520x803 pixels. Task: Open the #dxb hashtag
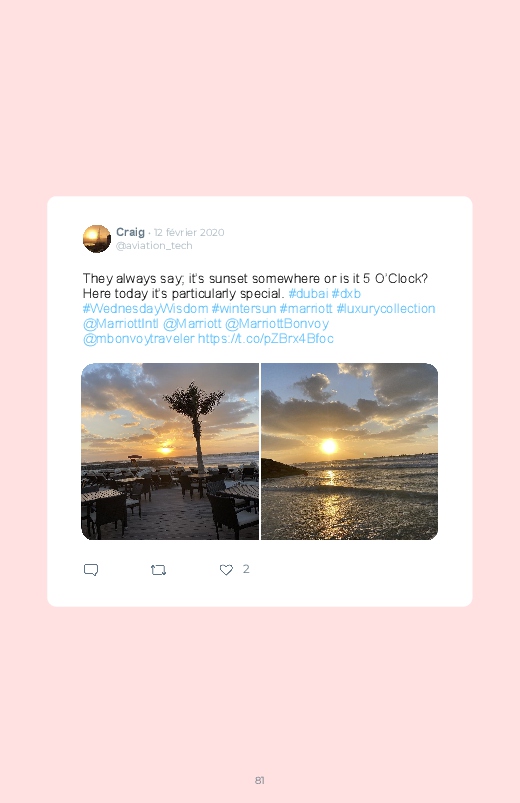pyautogui.click(x=346, y=293)
